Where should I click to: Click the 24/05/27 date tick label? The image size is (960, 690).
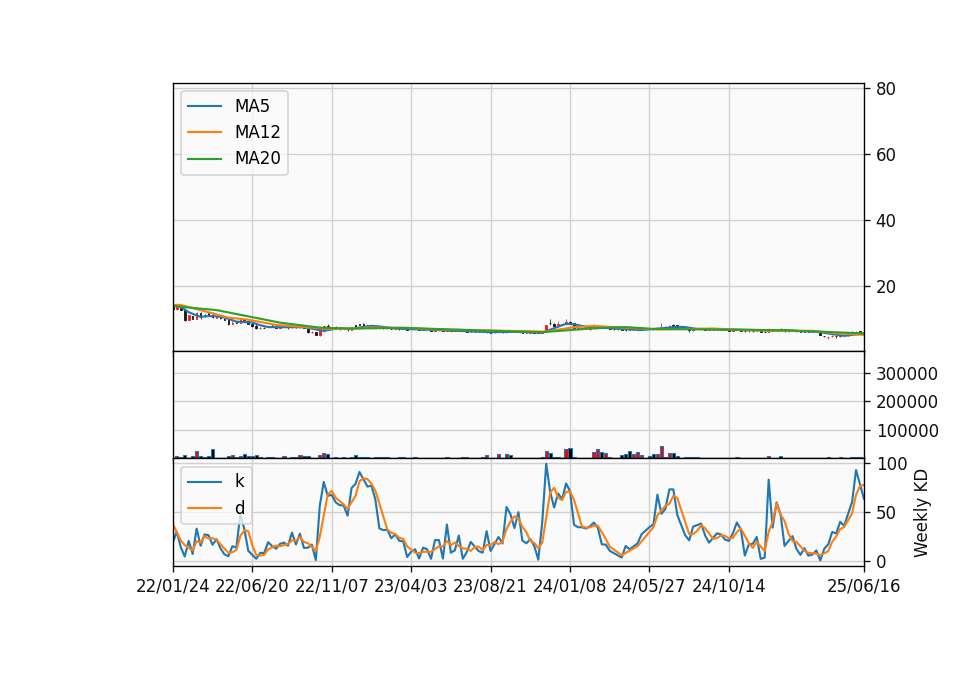(x=648, y=586)
